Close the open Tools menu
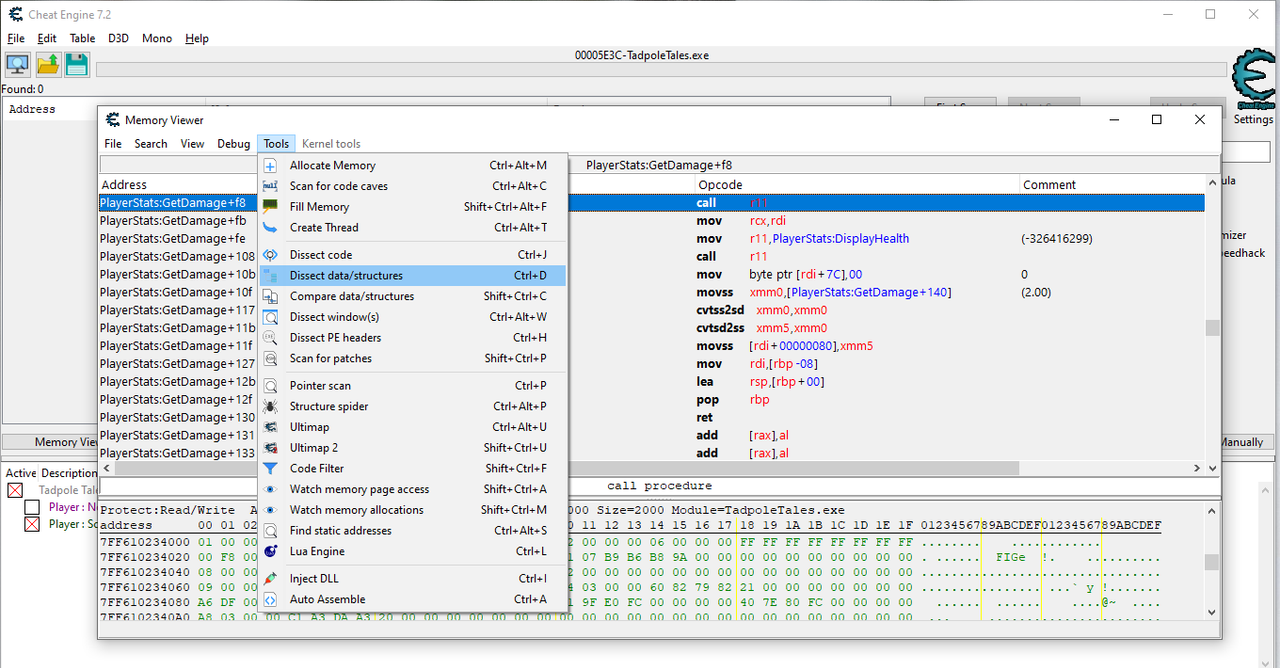 pyautogui.click(x=276, y=144)
